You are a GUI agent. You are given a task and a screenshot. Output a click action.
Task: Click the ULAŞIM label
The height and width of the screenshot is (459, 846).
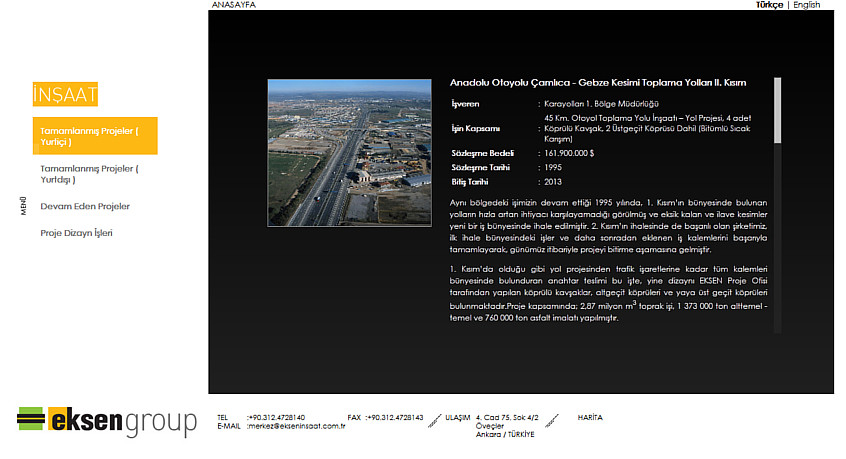458,417
